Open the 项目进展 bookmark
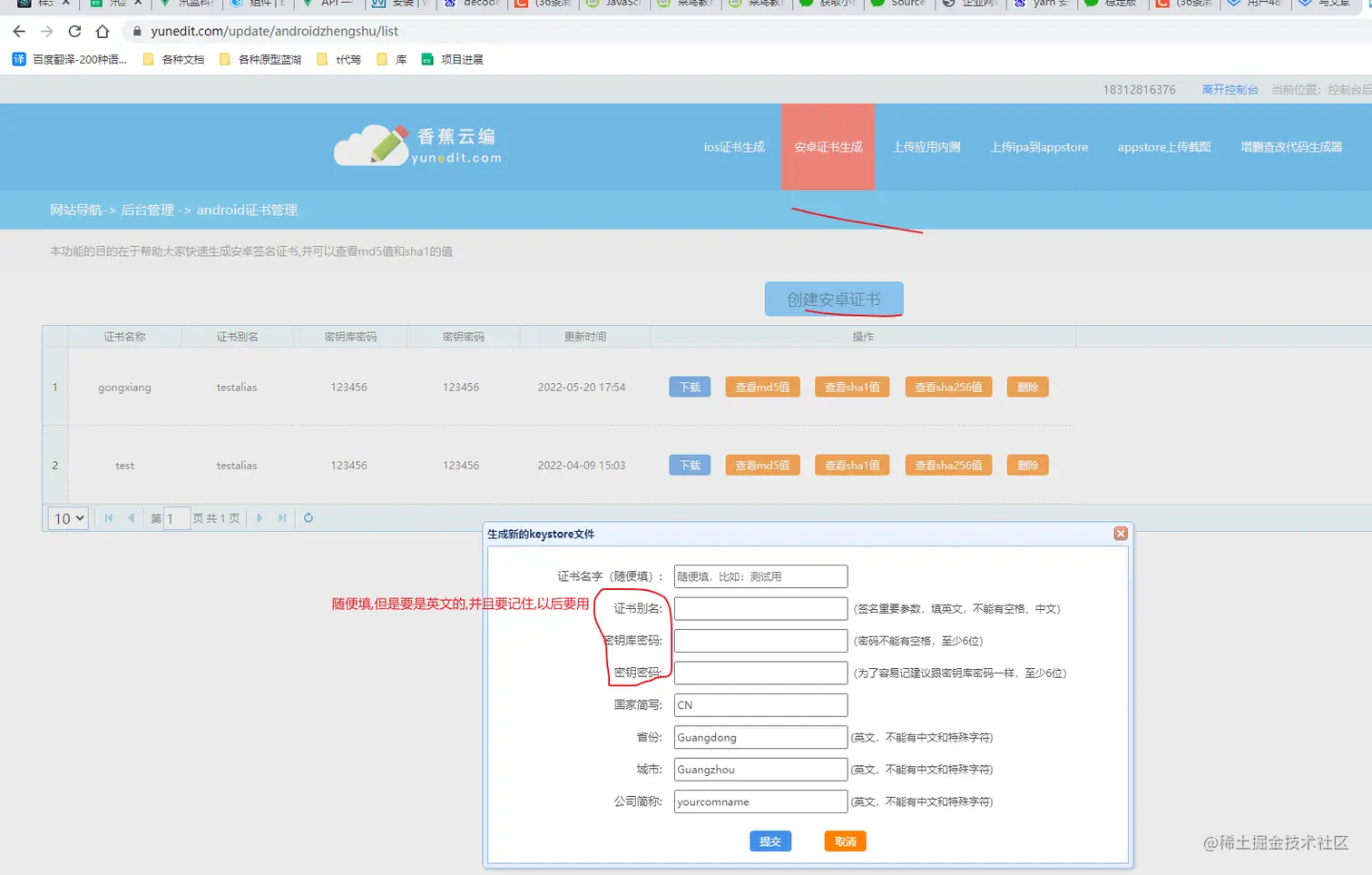The width and height of the screenshot is (1372, 875). coord(452,60)
